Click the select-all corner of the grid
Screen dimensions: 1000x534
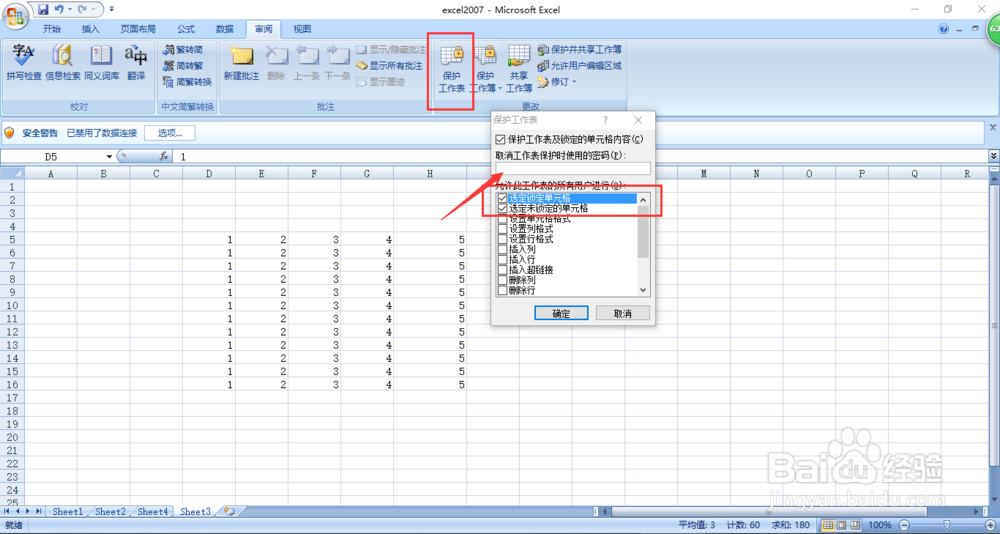pos(12,174)
